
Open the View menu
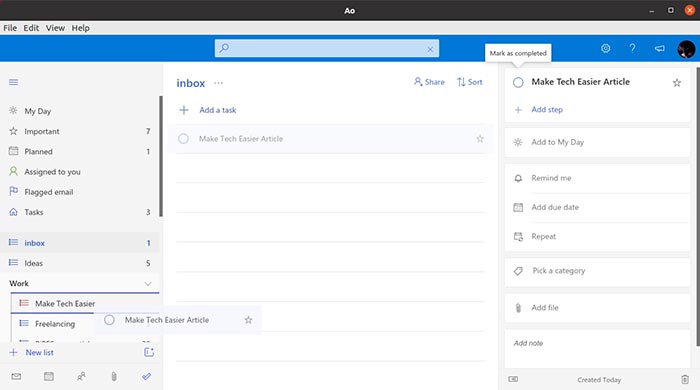[55, 28]
